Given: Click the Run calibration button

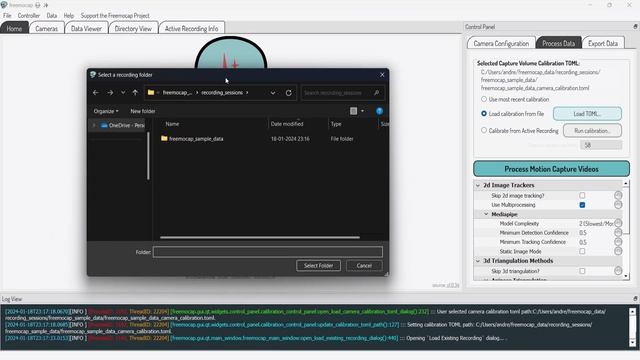Looking at the screenshot, I should pyautogui.click(x=592, y=131).
